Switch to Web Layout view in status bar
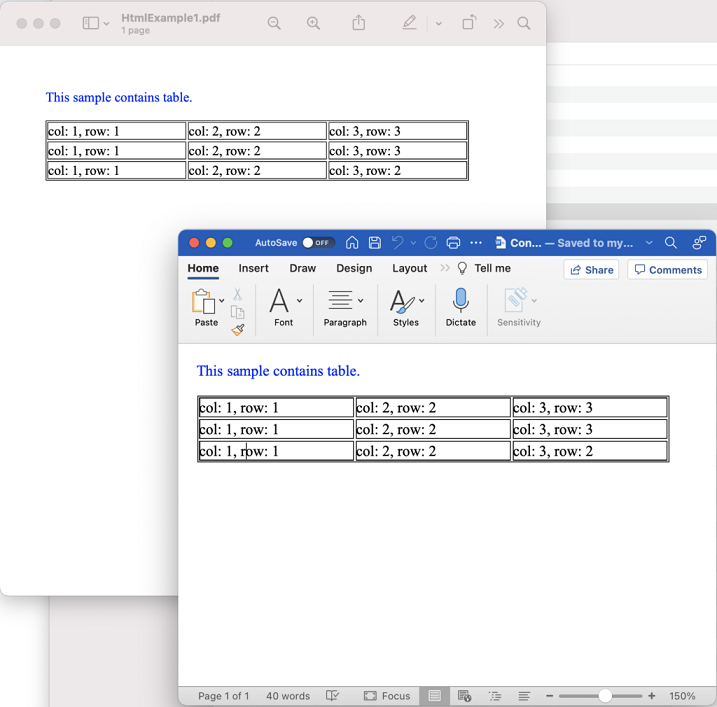The image size is (717, 707). [x=464, y=696]
